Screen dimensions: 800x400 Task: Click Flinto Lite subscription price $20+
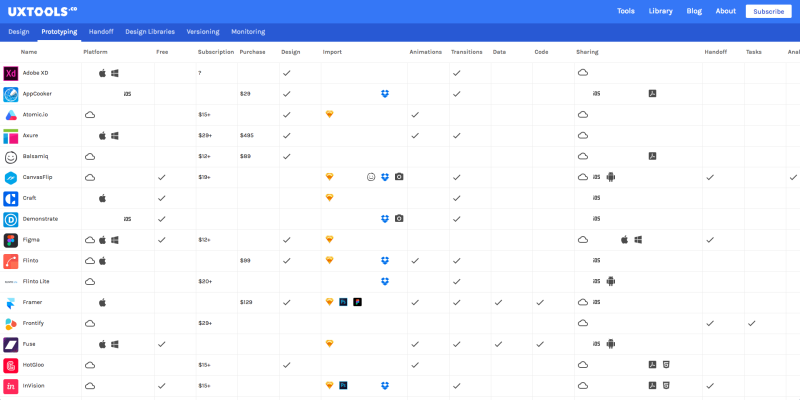coord(205,282)
